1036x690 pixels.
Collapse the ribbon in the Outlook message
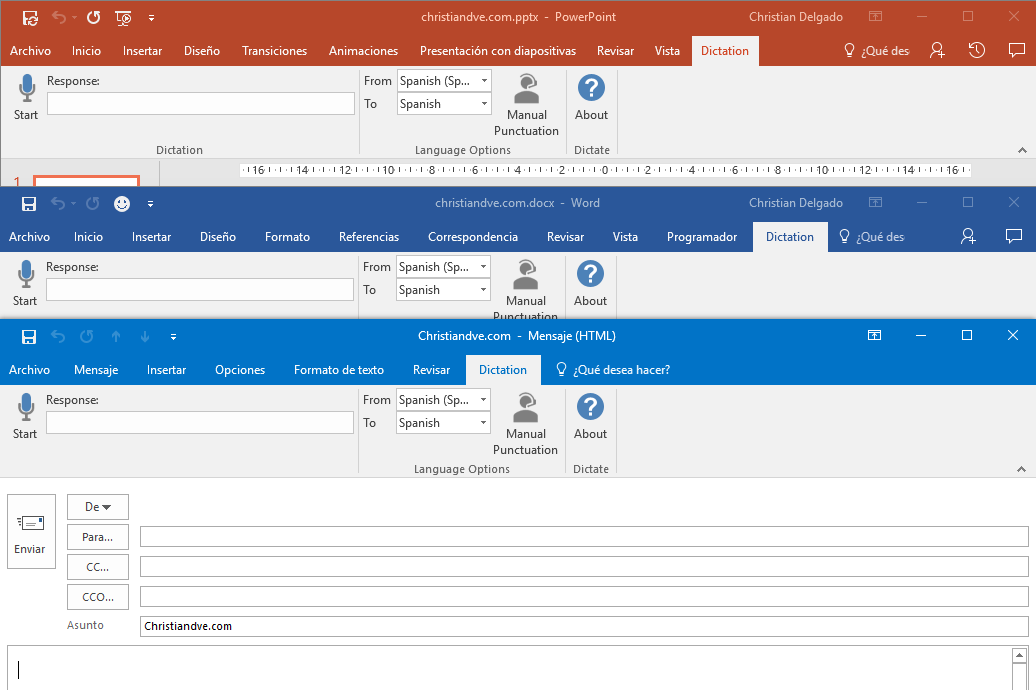point(1021,469)
